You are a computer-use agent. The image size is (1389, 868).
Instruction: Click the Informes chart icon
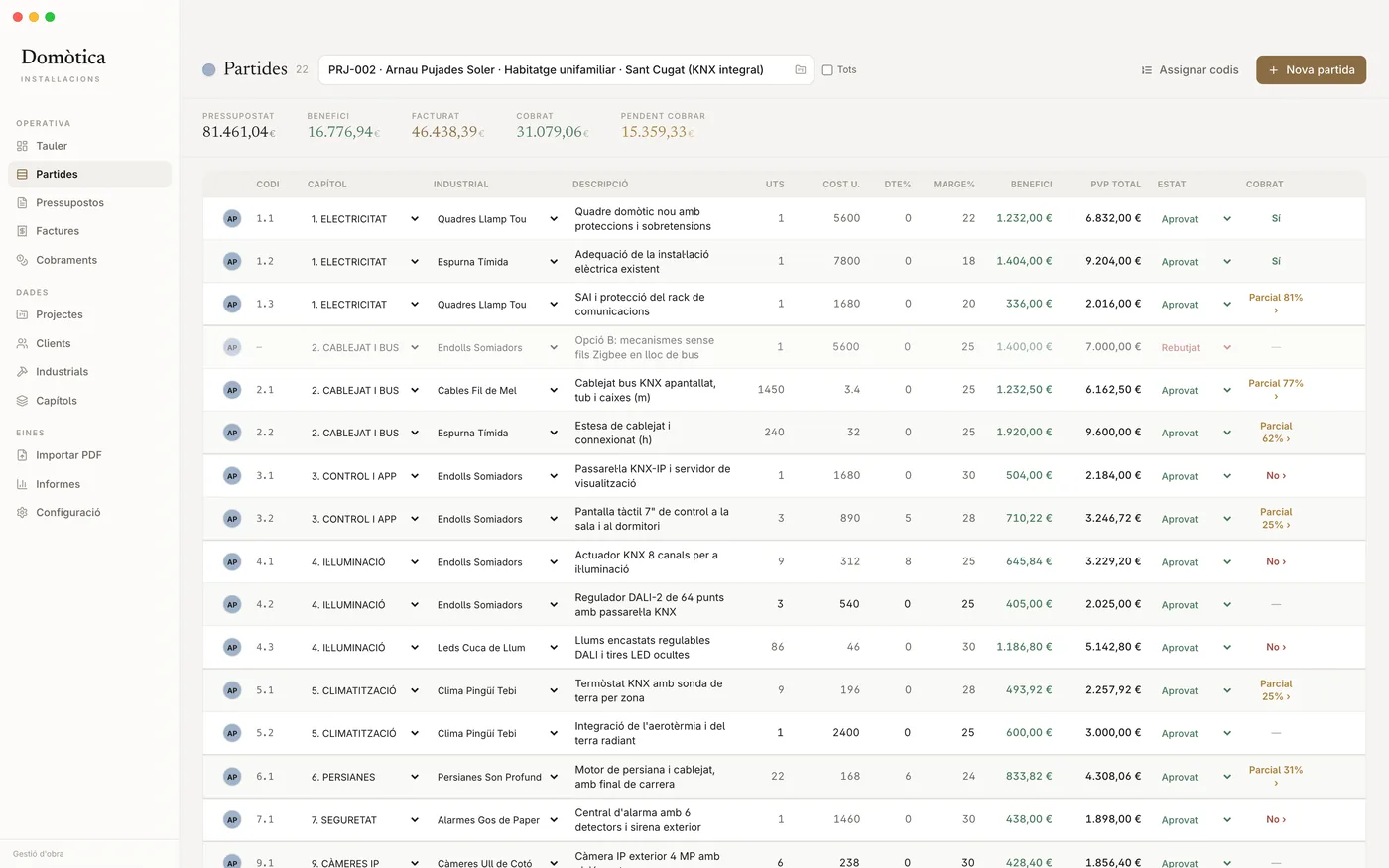[22, 484]
